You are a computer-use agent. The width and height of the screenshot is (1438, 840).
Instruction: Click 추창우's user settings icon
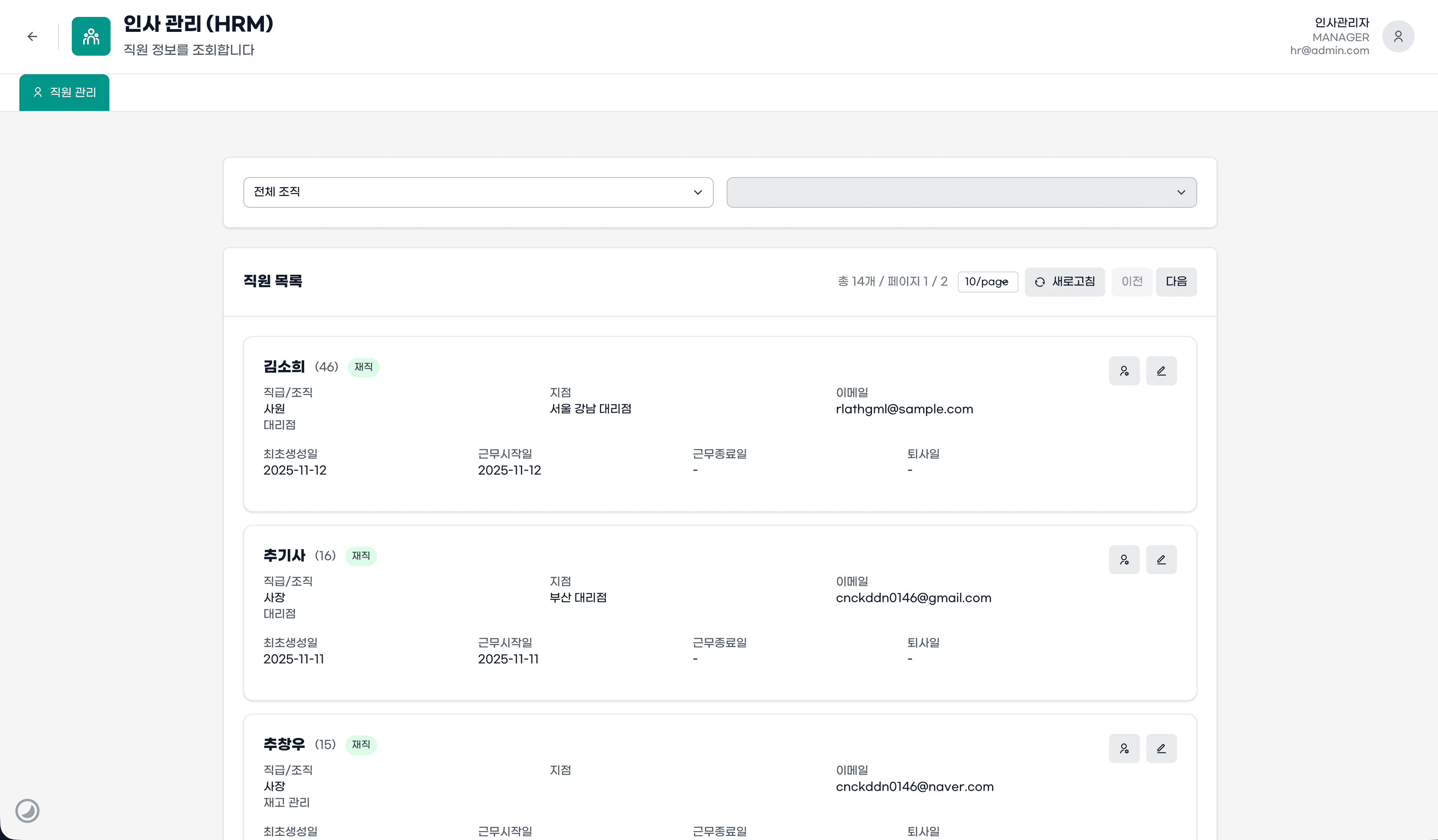[1124, 749]
